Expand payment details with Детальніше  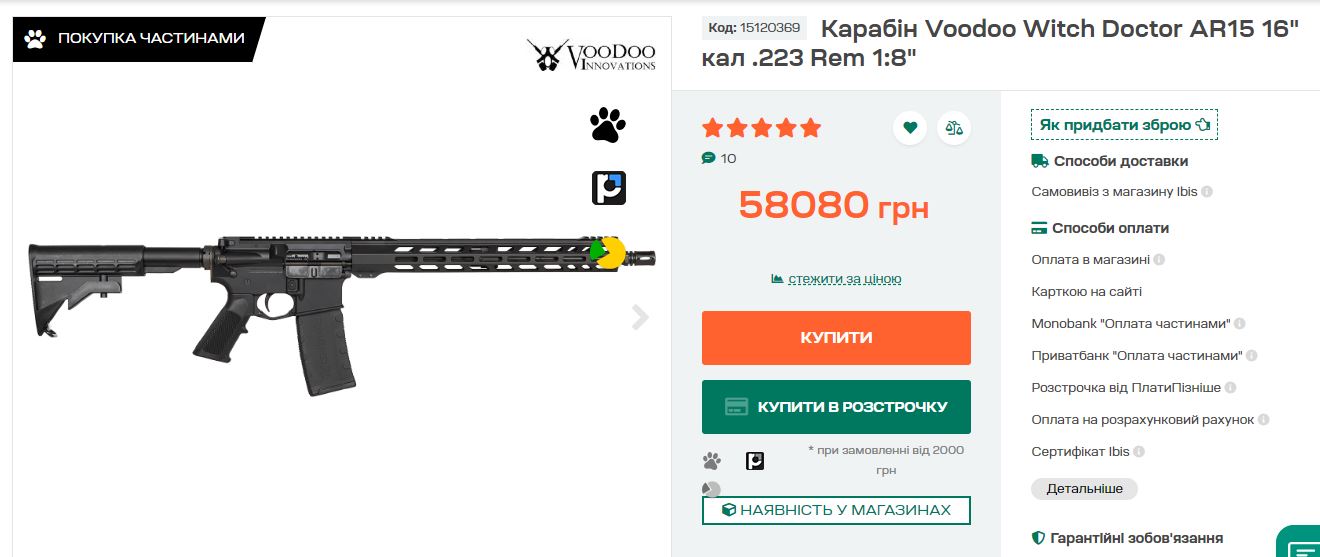pos(1084,489)
